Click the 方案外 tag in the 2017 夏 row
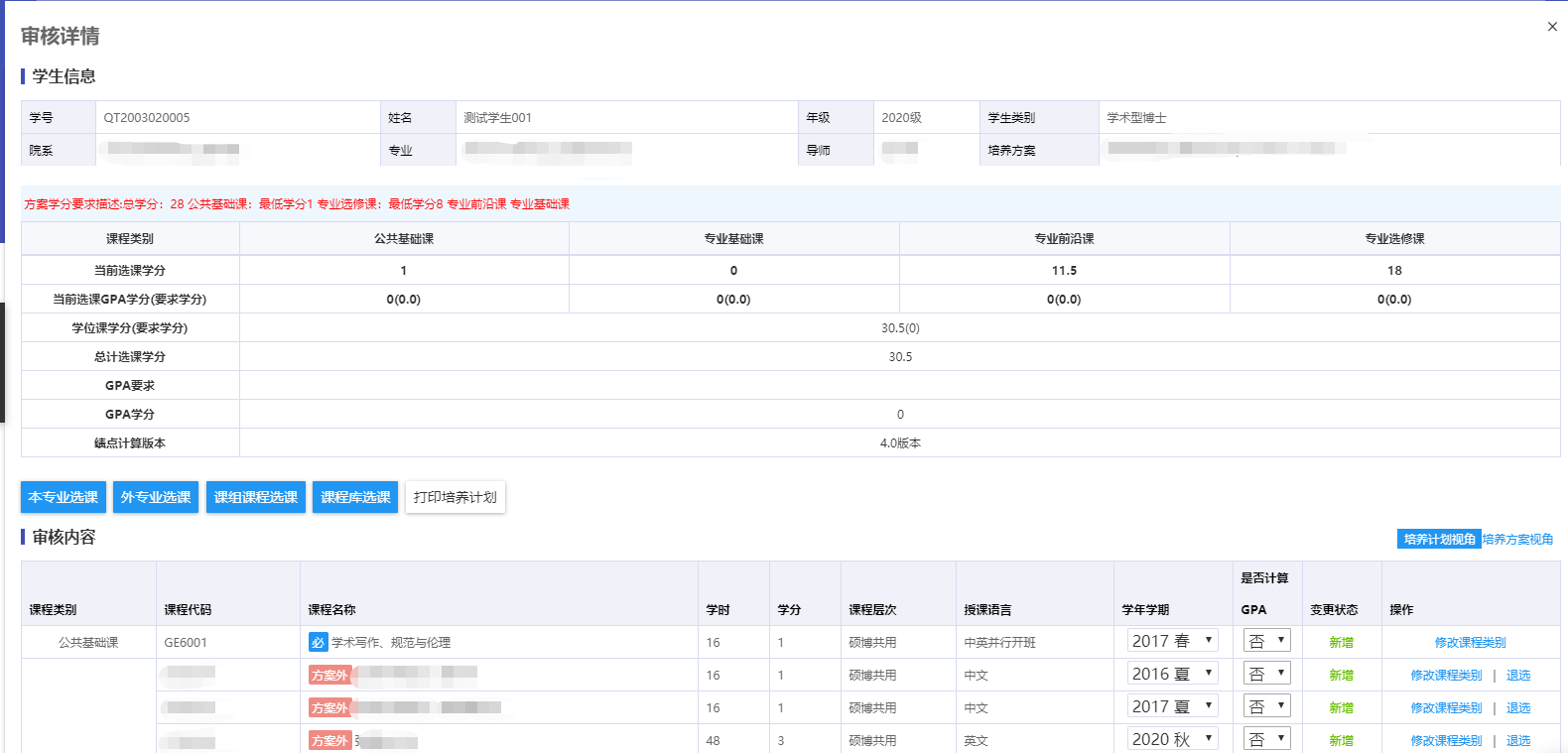This screenshot has height=753, width=1568. pyautogui.click(x=329, y=708)
